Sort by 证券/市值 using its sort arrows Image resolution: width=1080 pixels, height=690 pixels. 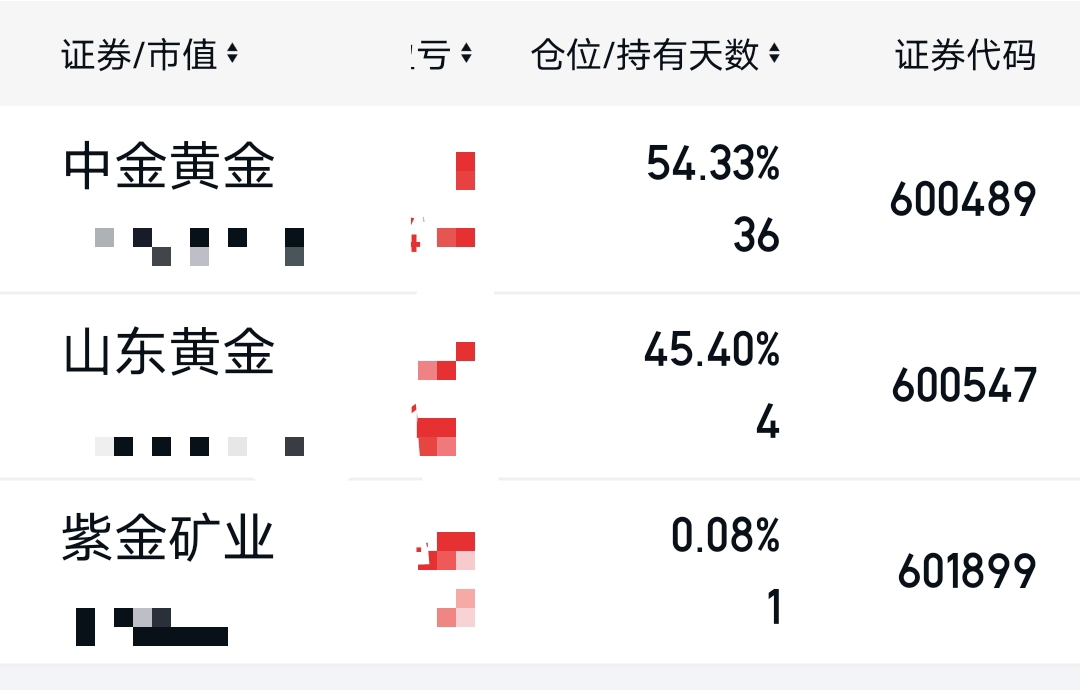point(232,54)
